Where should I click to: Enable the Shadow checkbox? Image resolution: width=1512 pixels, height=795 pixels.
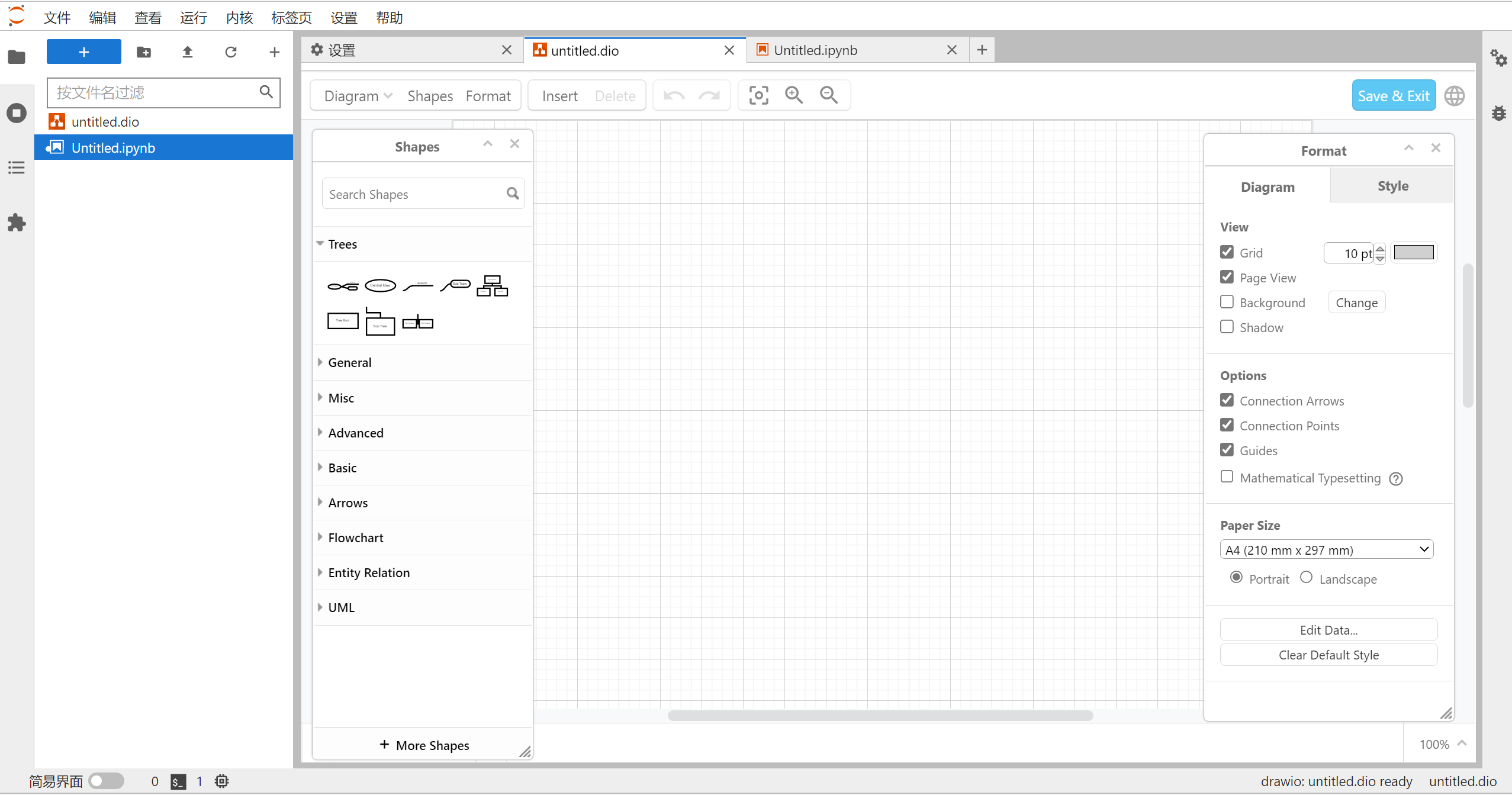pyautogui.click(x=1227, y=326)
